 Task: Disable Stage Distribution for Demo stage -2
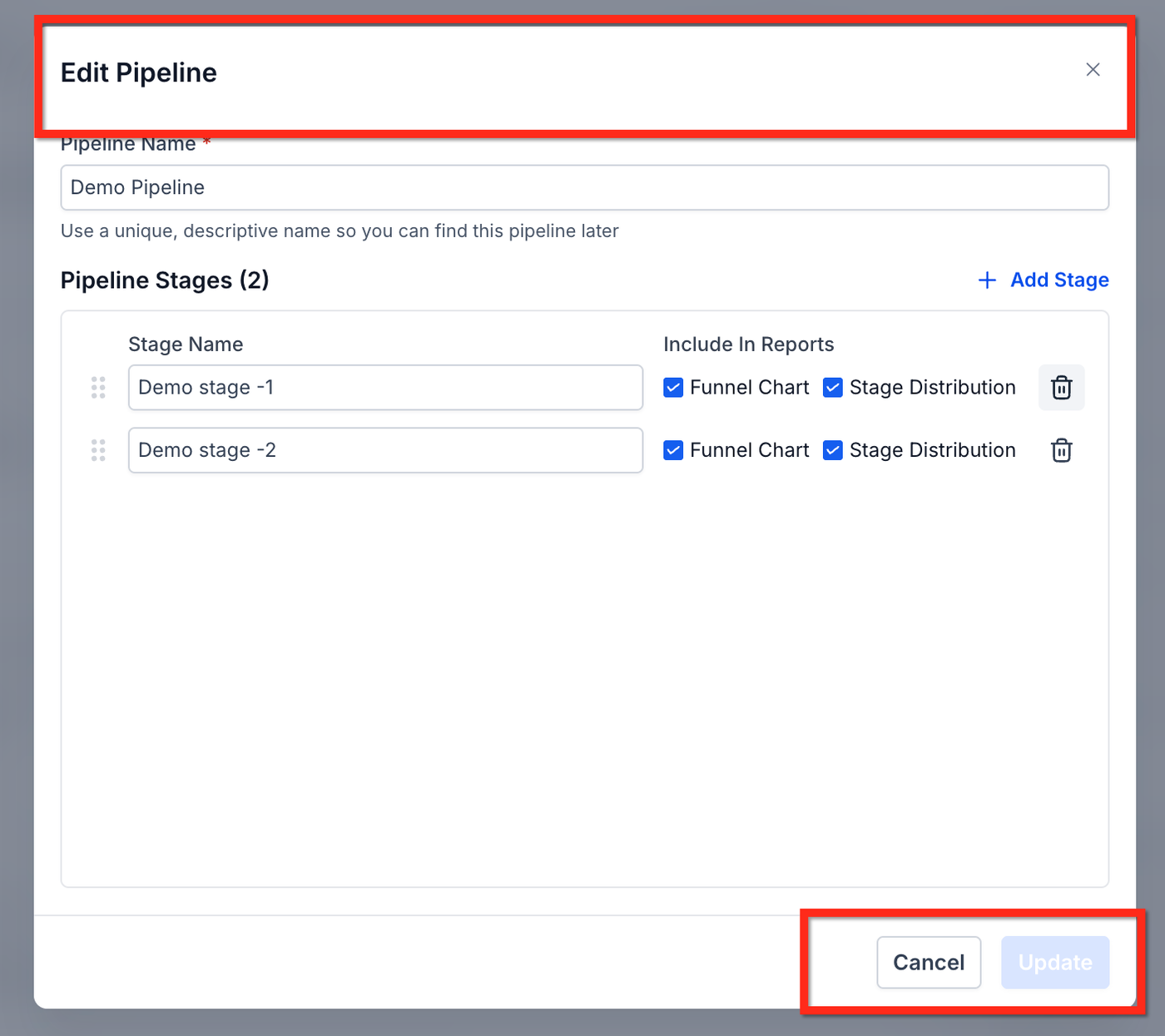coord(833,451)
